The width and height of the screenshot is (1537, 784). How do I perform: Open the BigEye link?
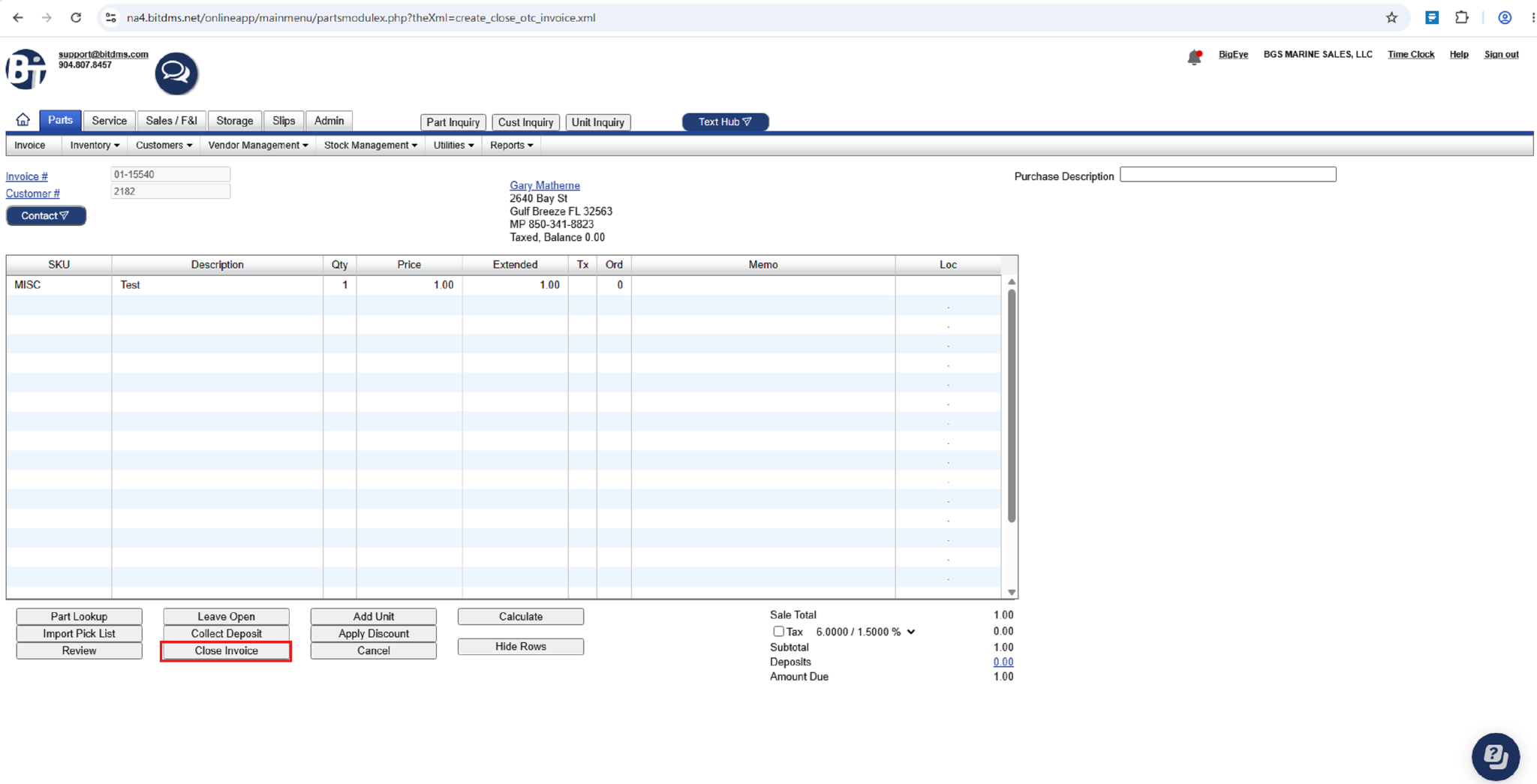pos(1233,54)
